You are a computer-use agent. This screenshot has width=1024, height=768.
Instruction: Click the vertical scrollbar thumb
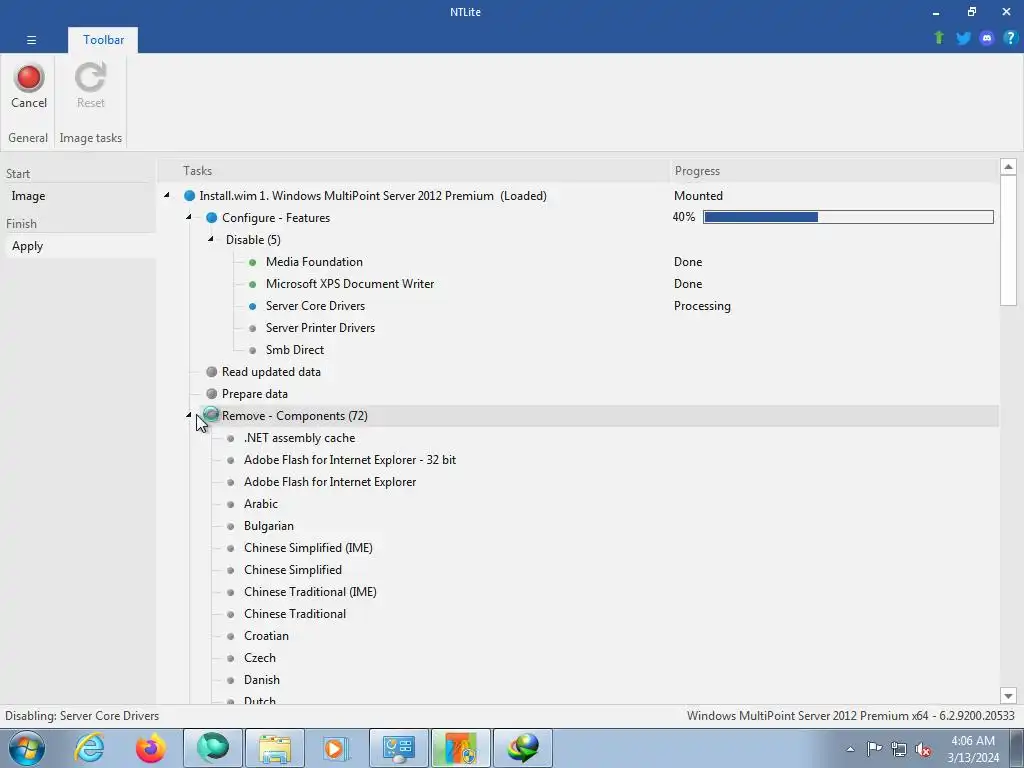click(1008, 240)
